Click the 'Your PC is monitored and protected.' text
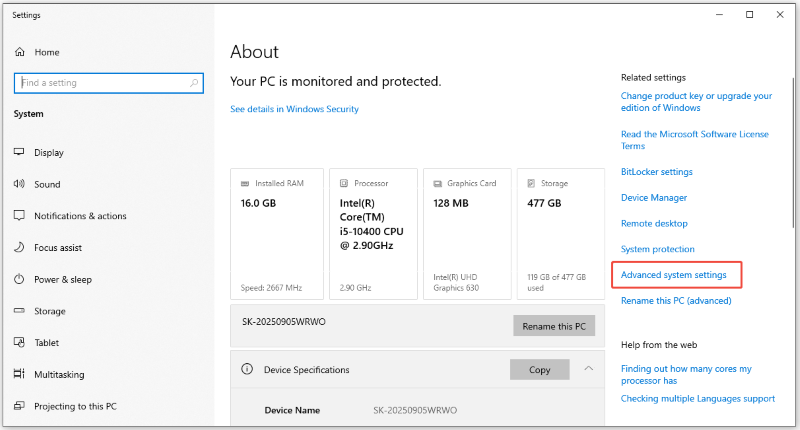Viewport: 800px width, 430px height. click(x=336, y=82)
